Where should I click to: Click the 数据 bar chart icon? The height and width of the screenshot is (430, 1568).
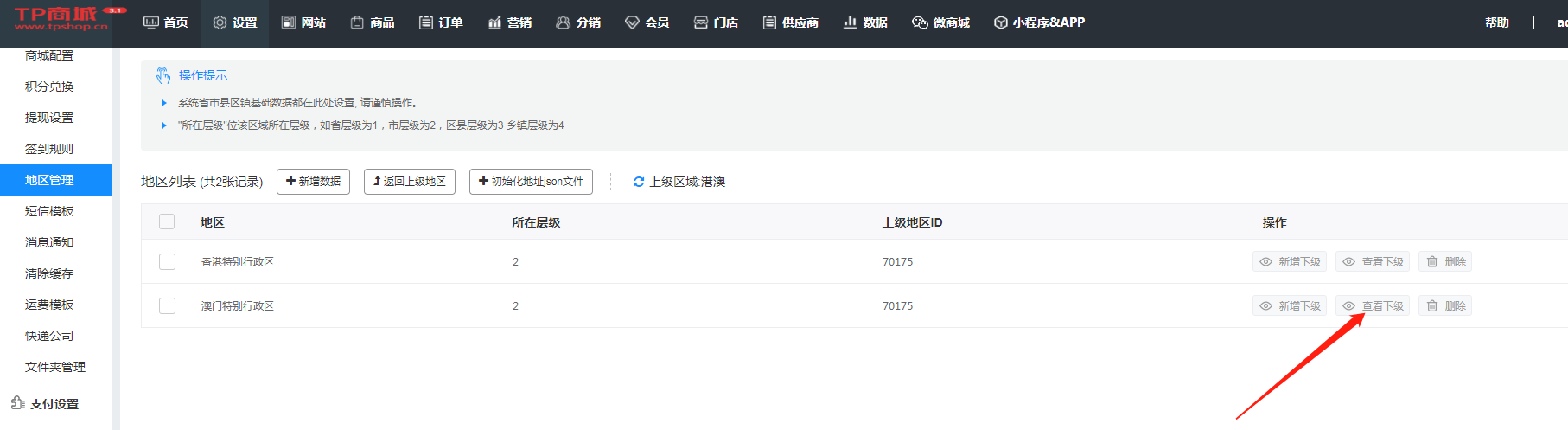pyautogui.click(x=850, y=22)
